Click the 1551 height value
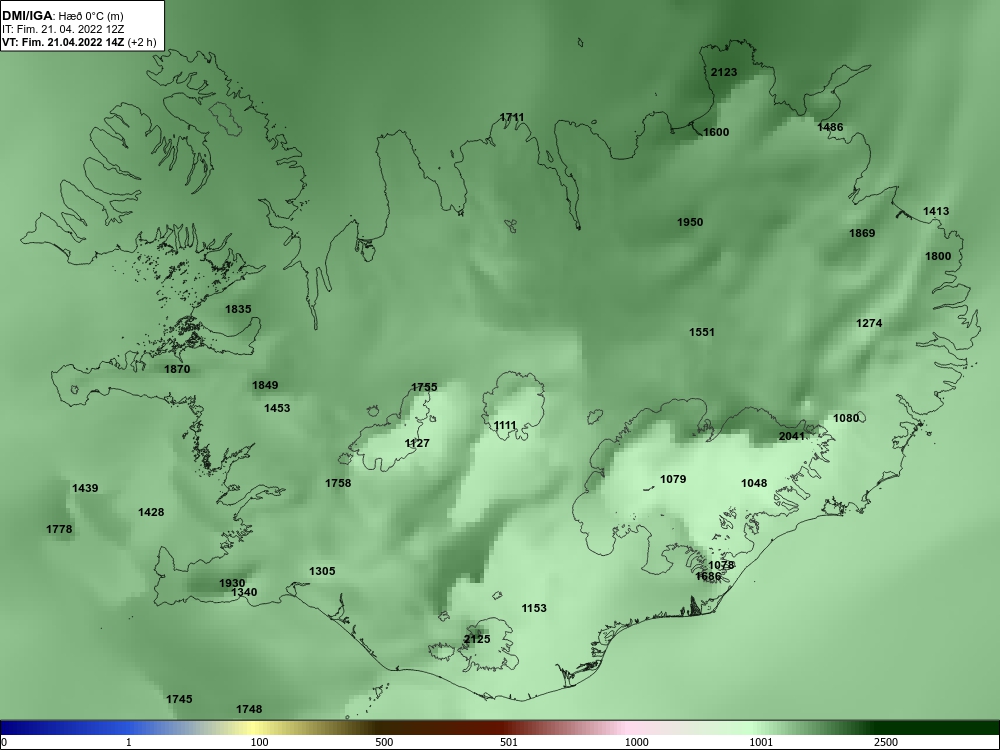Image resolution: width=1000 pixels, height=750 pixels. [702, 332]
